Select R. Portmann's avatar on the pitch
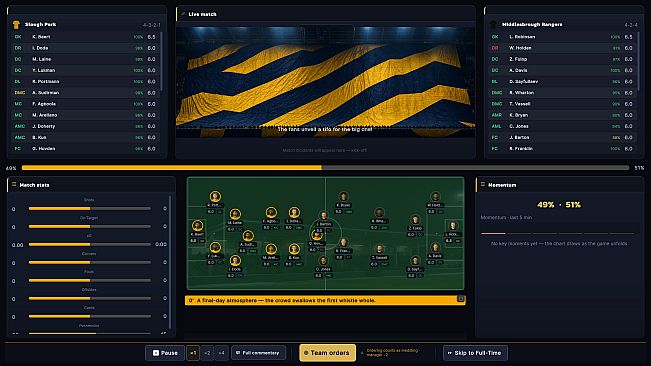This screenshot has width=651, height=366. [x=215, y=196]
